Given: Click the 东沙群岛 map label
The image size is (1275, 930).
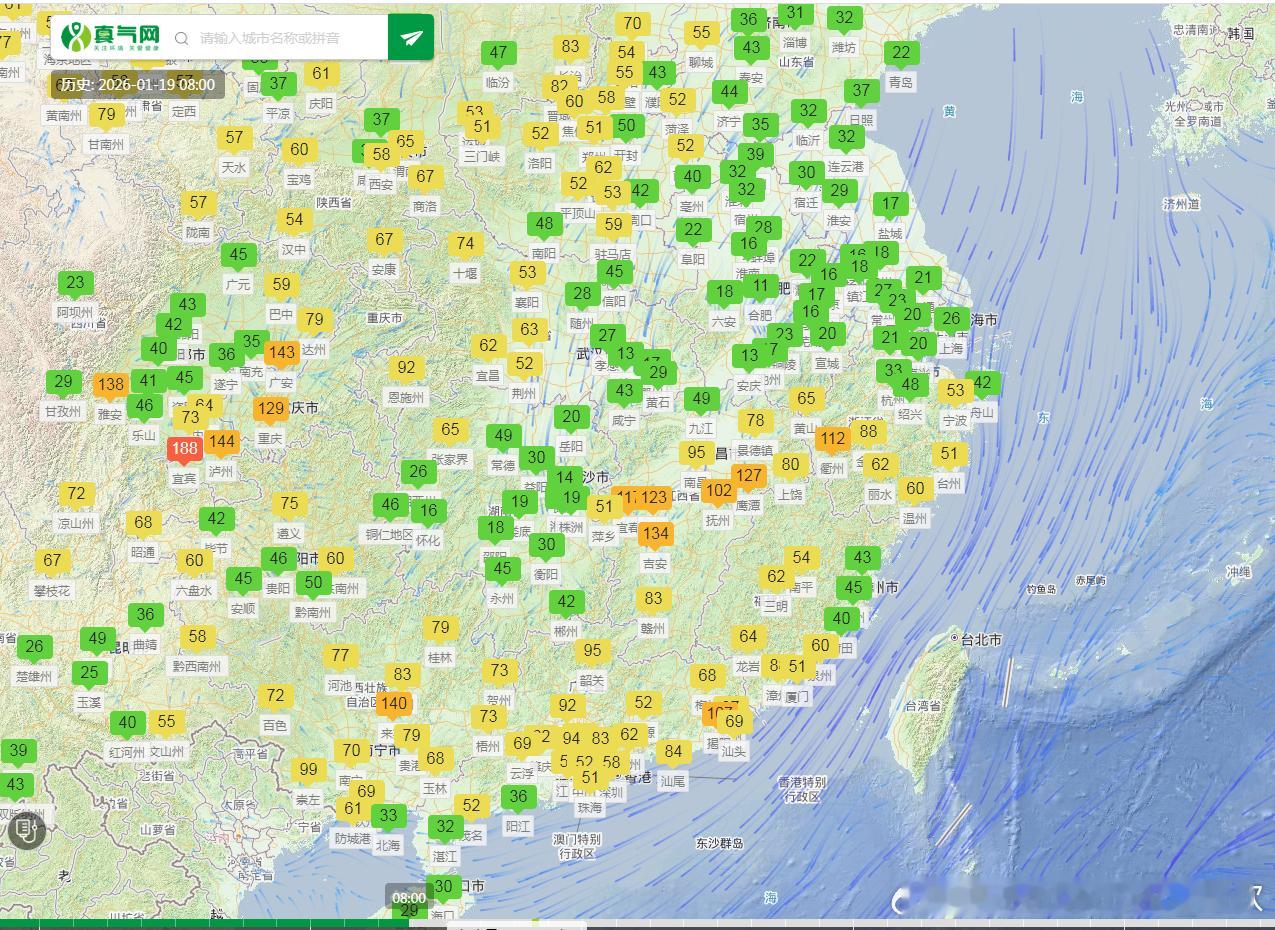Looking at the screenshot, I should point(719,843).
